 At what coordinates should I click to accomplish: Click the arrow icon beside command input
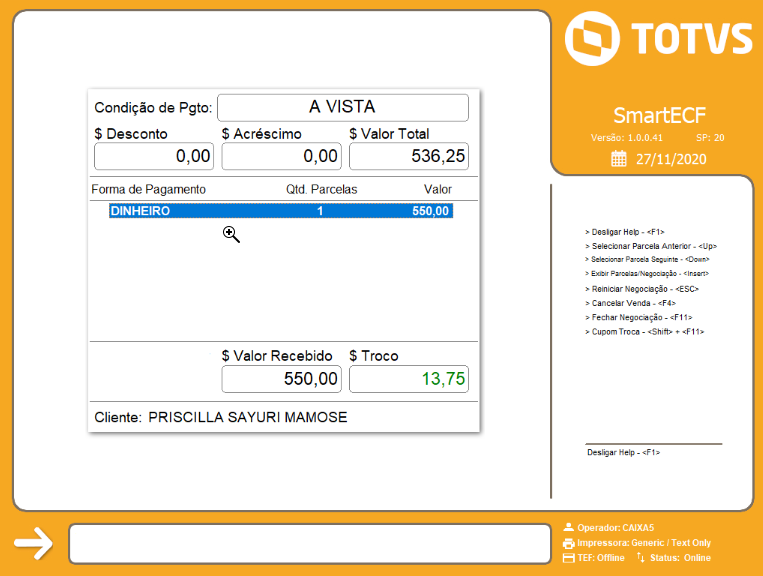pyautogui.click(x=34, y=543)
